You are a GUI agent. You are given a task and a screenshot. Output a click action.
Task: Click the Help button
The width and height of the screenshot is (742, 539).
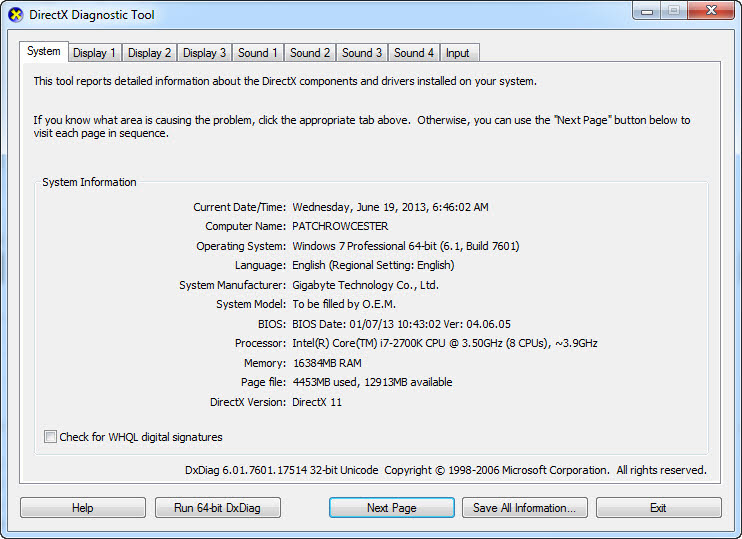[x=83, y=508]
